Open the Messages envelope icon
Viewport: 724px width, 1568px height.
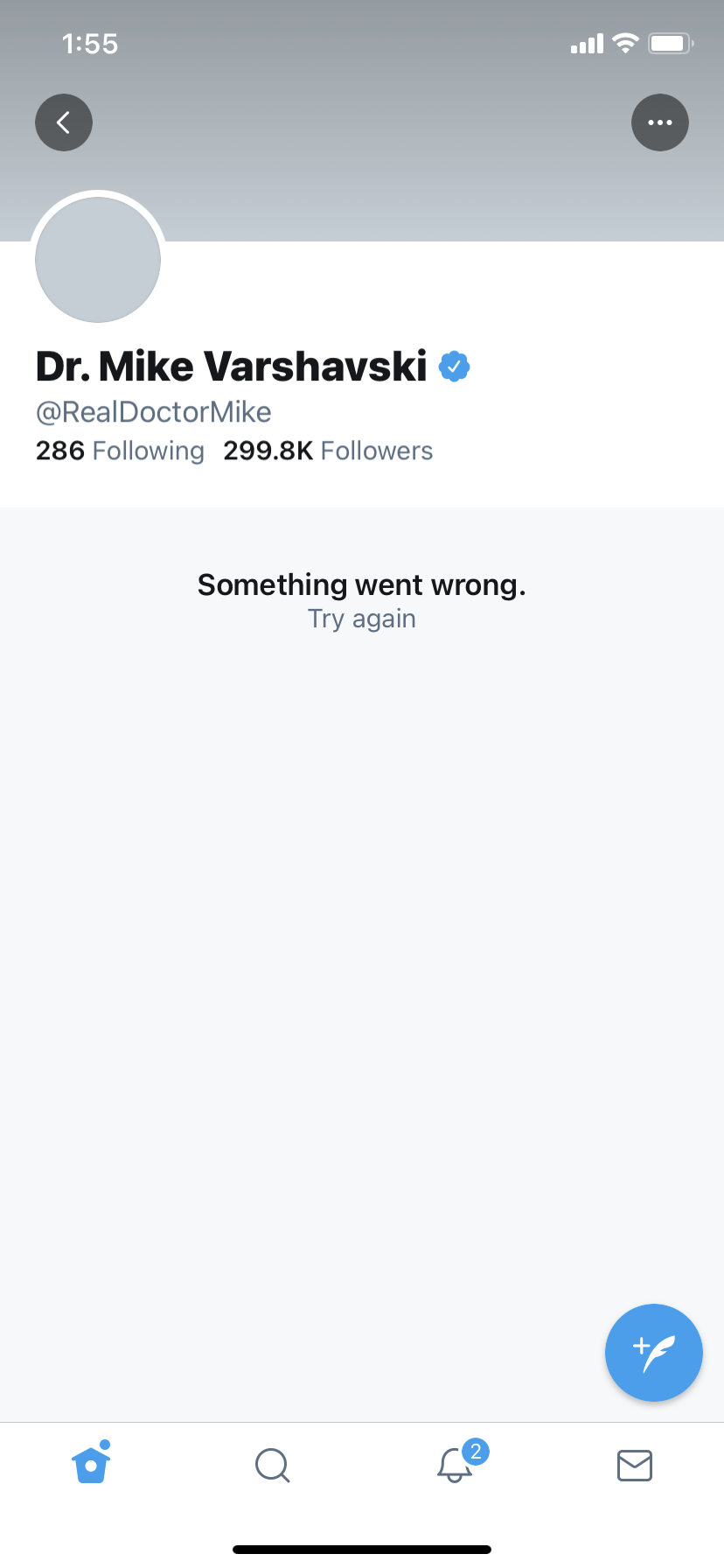pyautogui.click(x=635, y=1465)
